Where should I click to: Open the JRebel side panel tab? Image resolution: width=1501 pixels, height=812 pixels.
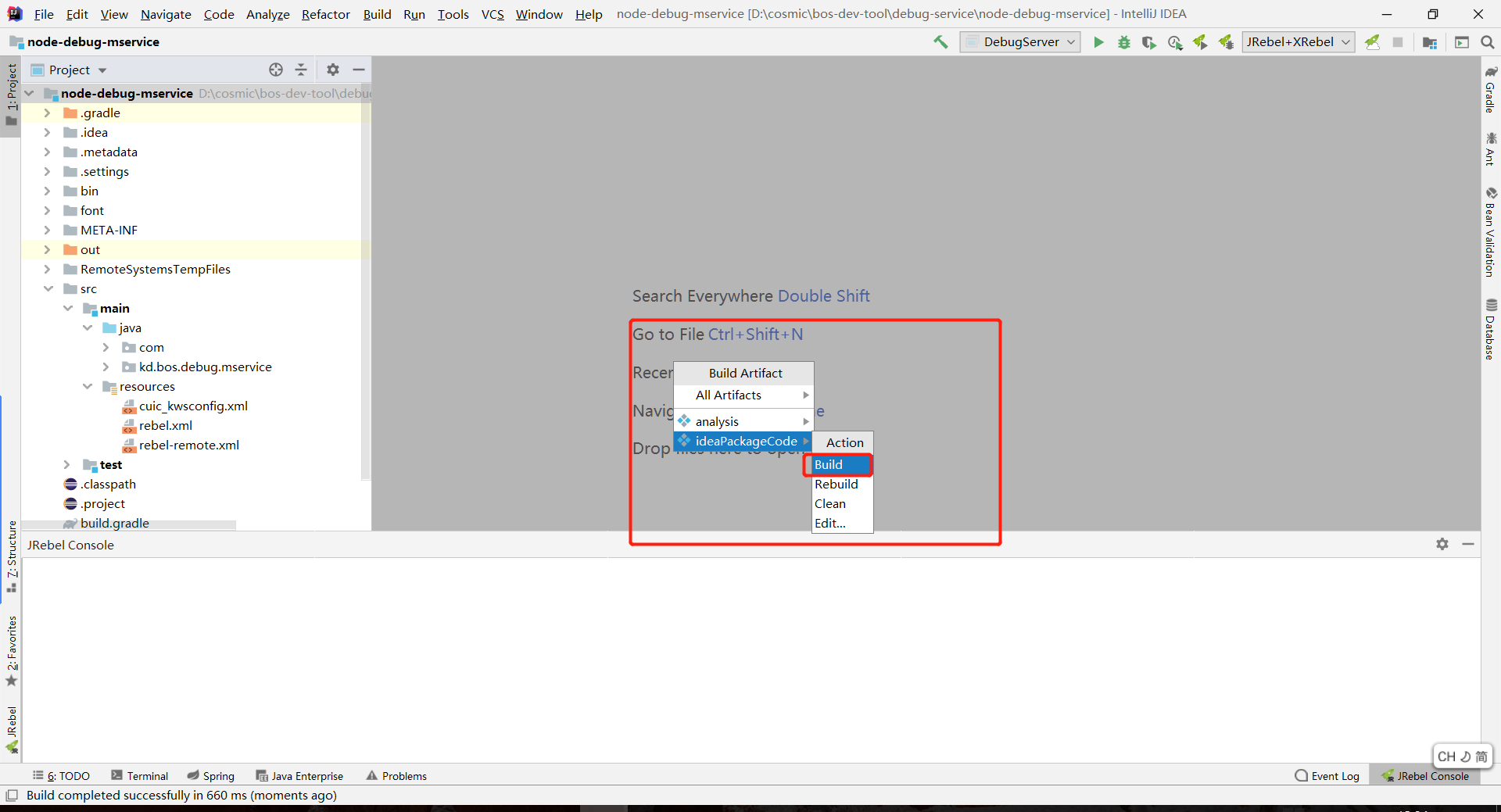[11, 729]
